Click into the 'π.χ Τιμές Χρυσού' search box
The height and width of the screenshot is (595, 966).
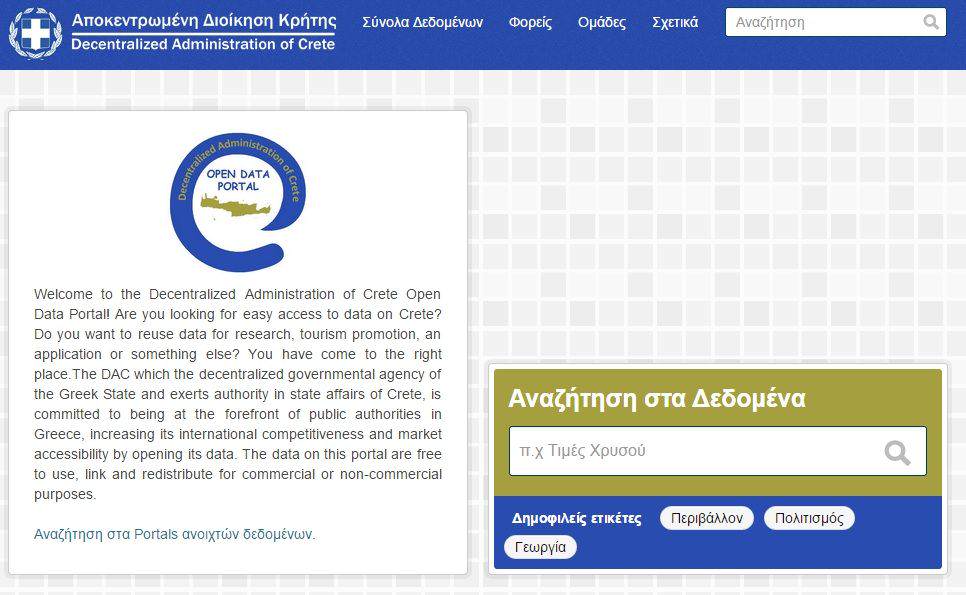695,451
